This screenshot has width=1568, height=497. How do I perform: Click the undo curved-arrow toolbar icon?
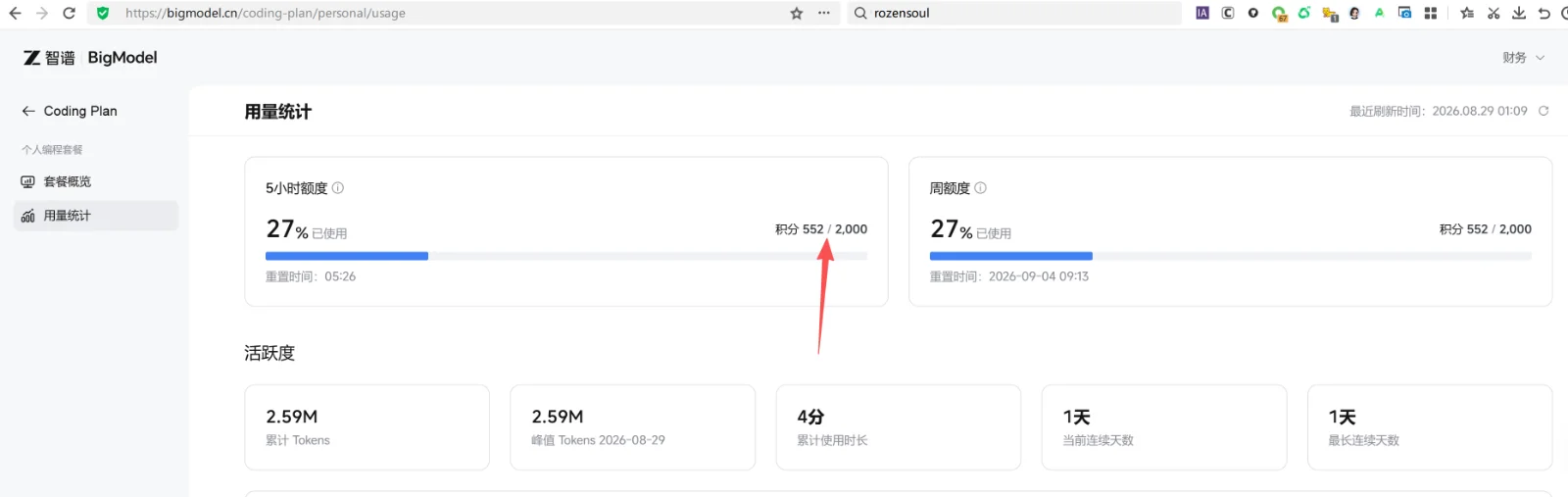click(1544, 13)
